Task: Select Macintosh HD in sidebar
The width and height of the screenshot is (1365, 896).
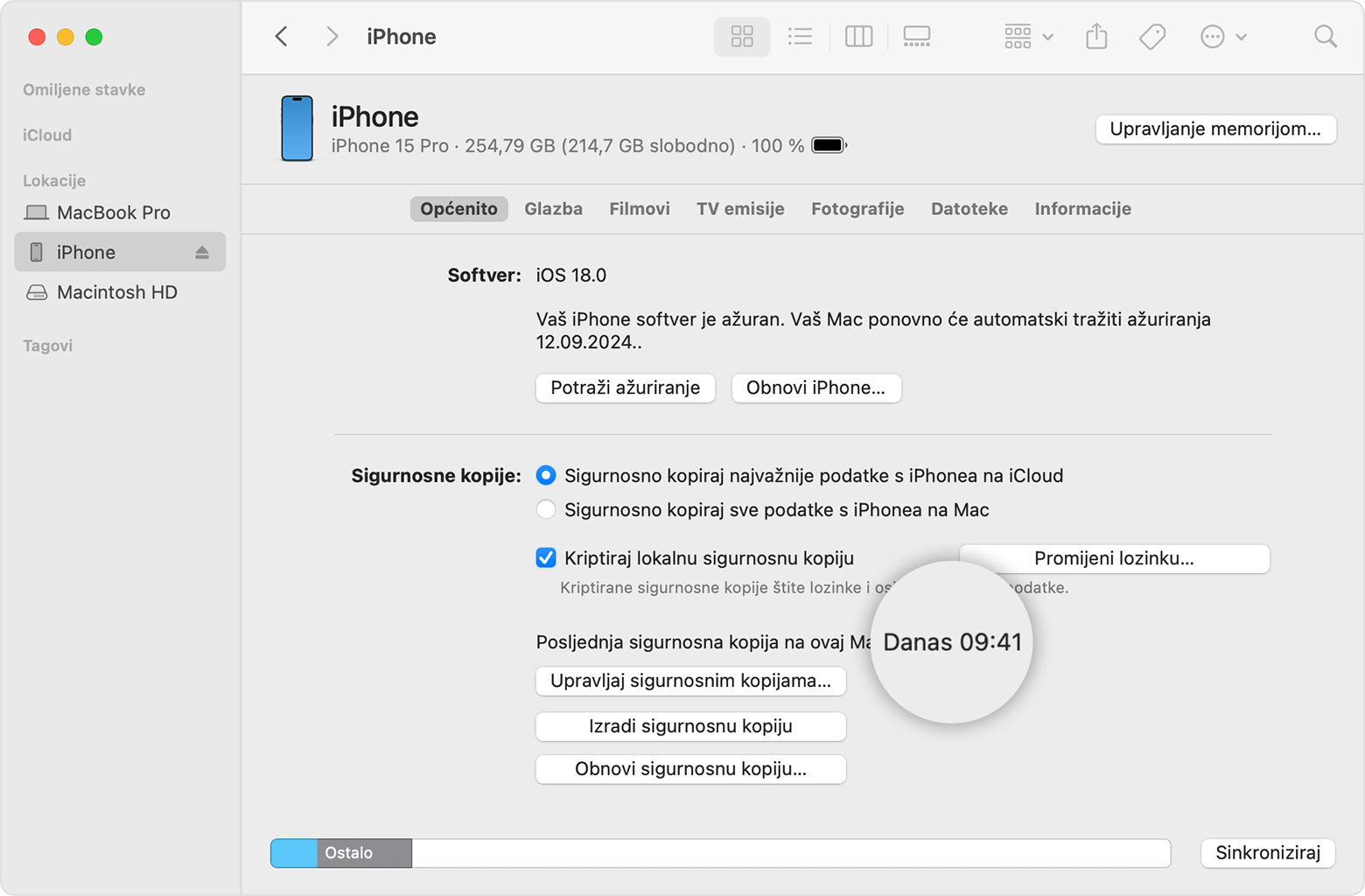Action: tap(120, 292)
